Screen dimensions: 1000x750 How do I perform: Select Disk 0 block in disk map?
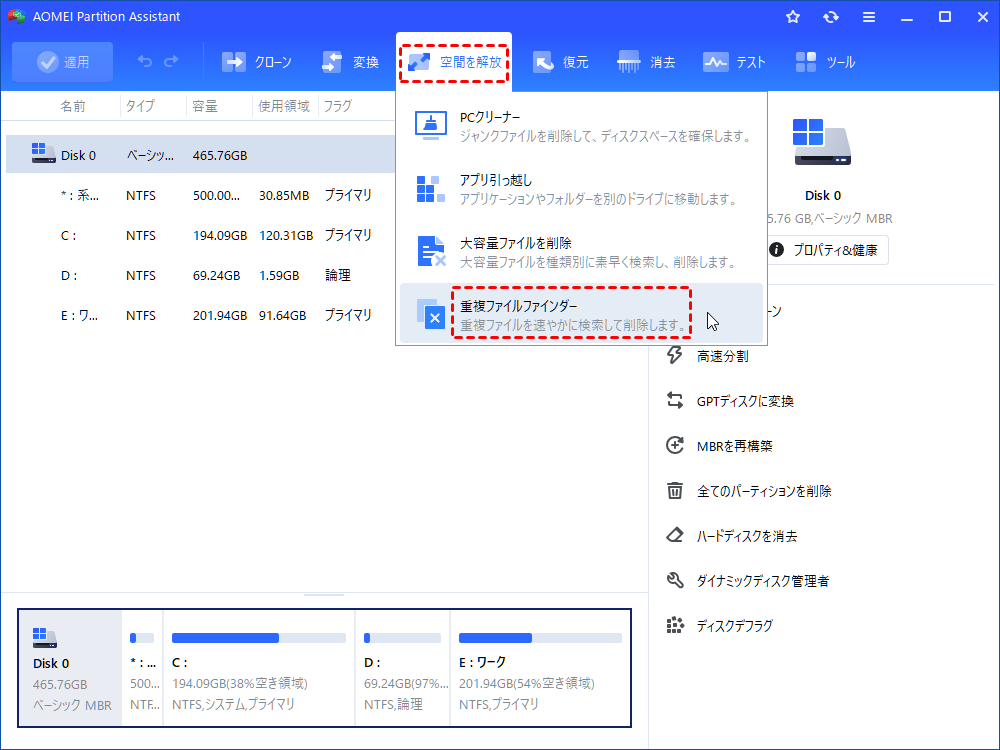pyautogui.click(x=70, y=668)
